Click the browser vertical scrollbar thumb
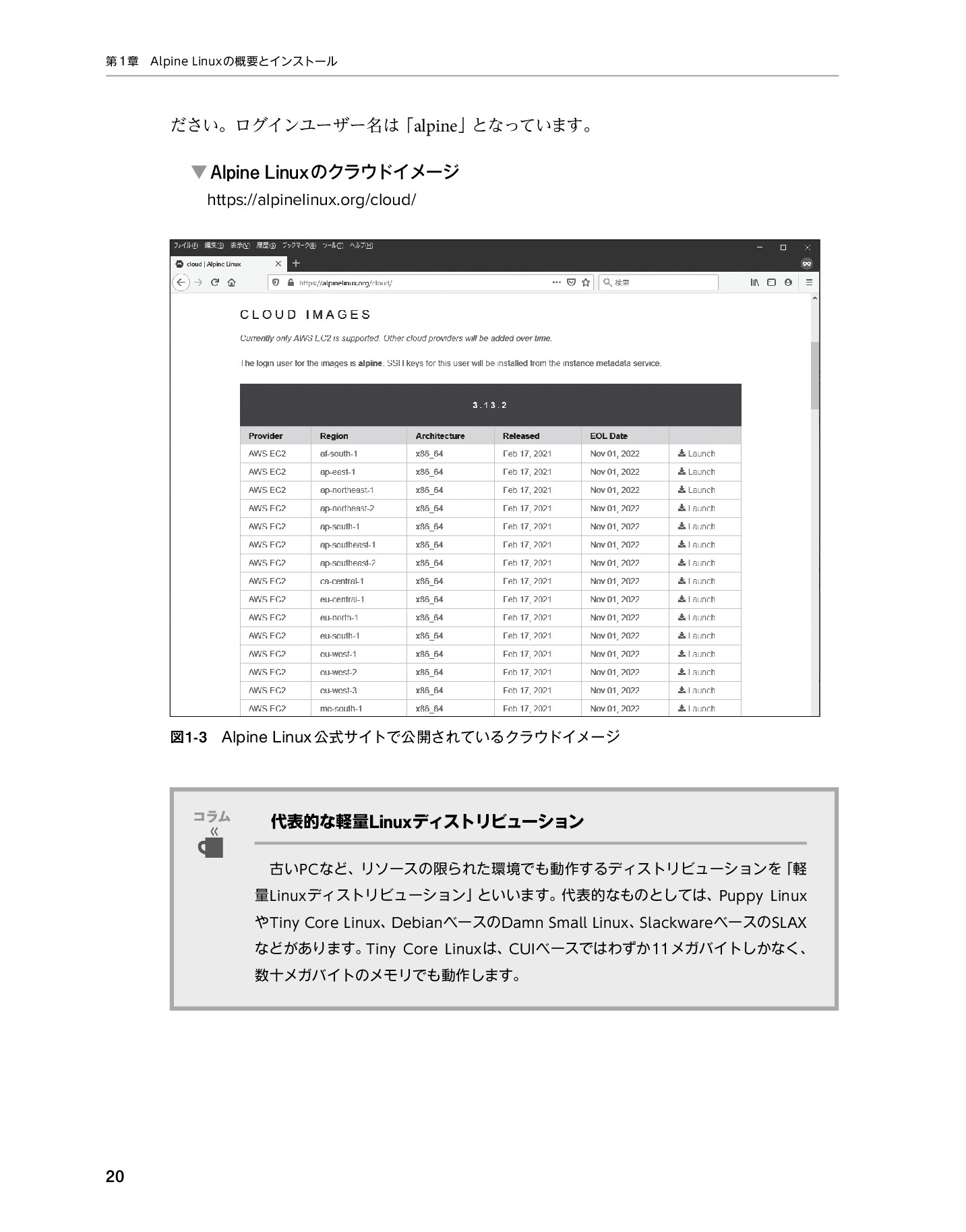This screenshot has width=966, height=1232. point(815,375)
